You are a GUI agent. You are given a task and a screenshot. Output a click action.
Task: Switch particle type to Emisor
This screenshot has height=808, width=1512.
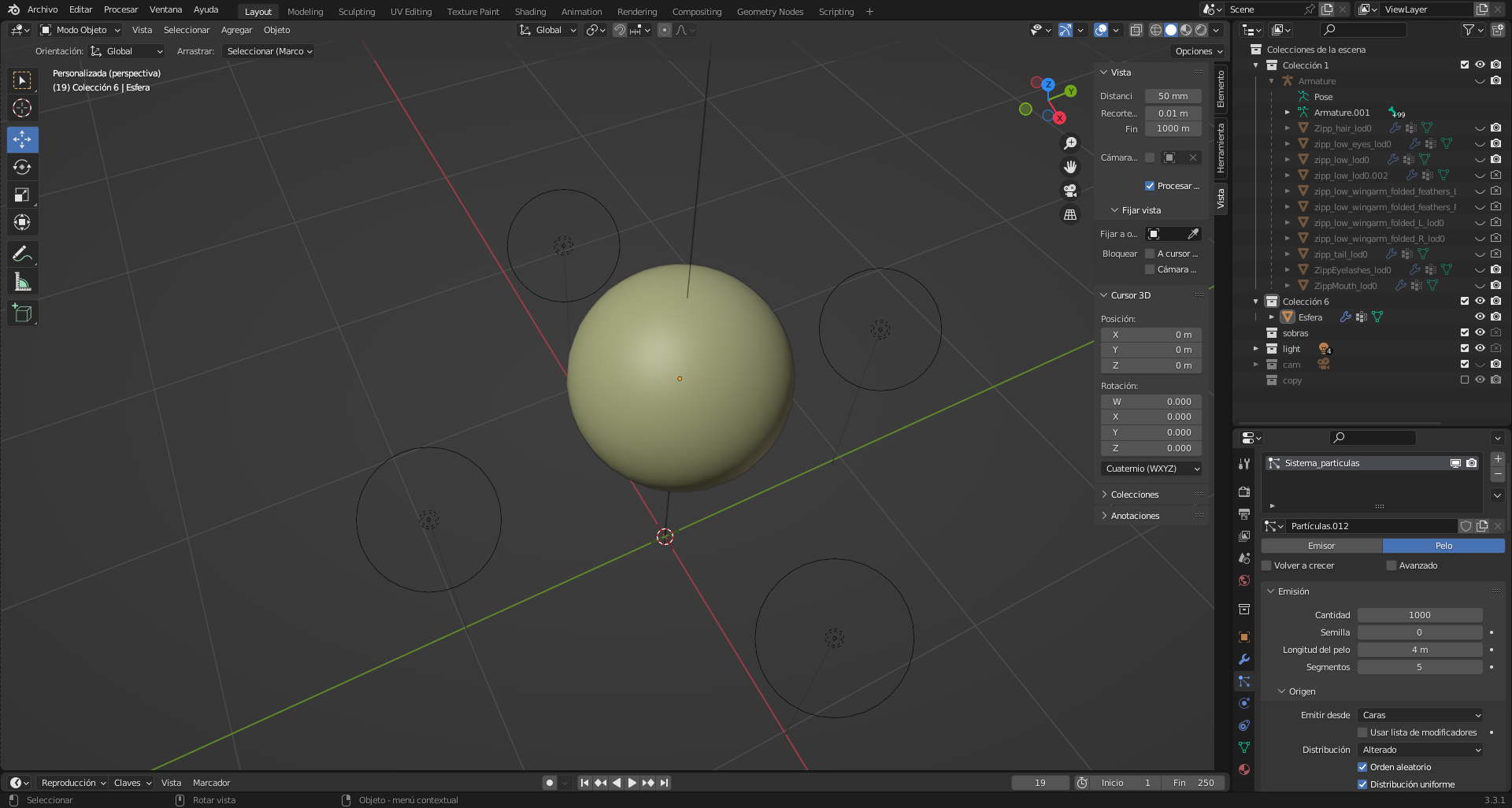tap(1321, 546)
